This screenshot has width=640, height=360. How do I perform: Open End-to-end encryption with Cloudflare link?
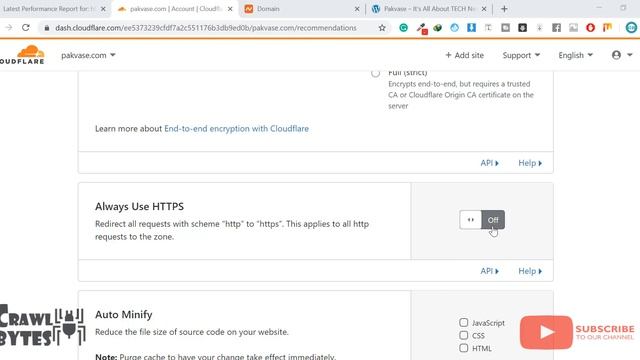(x=236, y=129)
